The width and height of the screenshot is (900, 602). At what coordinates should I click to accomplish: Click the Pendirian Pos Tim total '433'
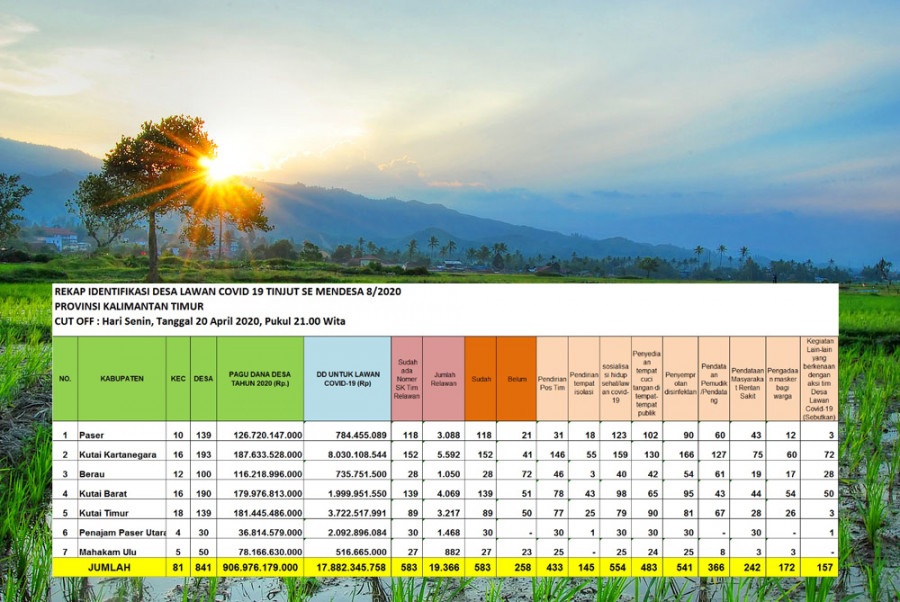554,567
